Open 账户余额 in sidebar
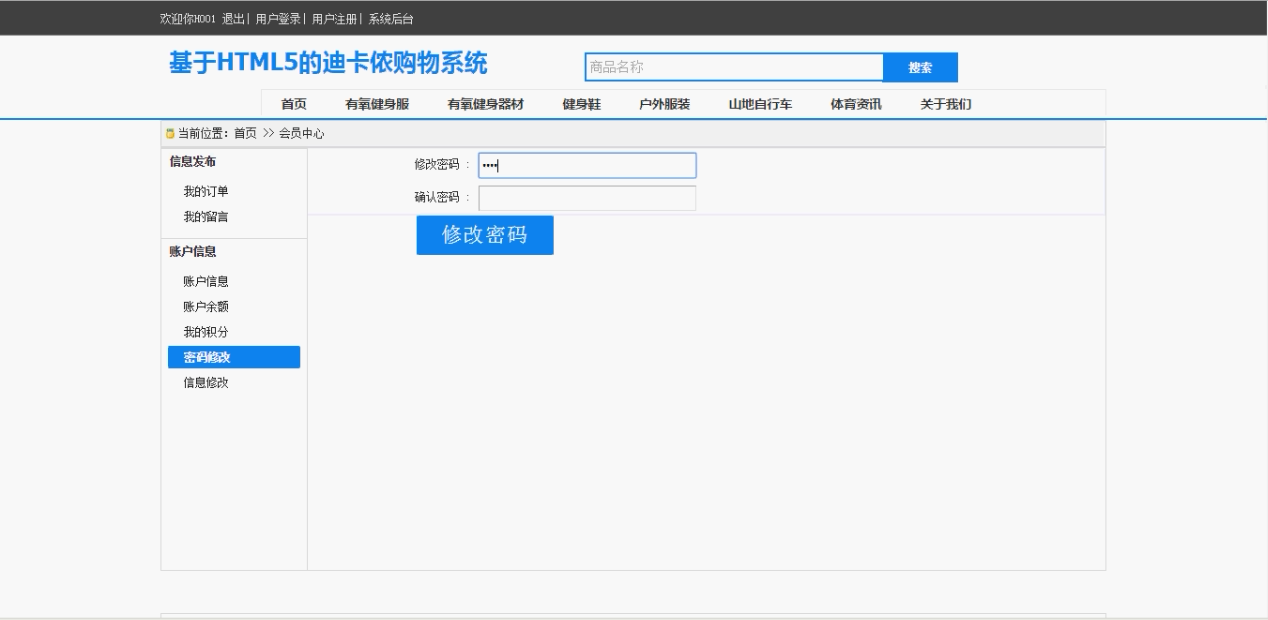 206,307
